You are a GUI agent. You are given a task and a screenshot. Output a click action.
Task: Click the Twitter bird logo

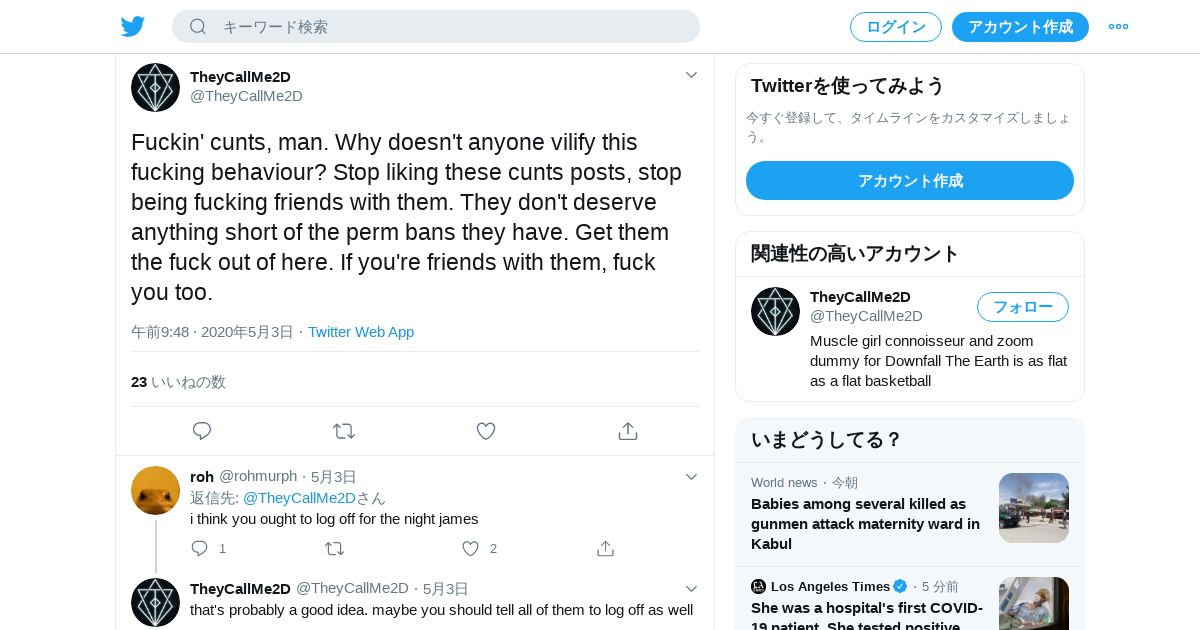133,27
